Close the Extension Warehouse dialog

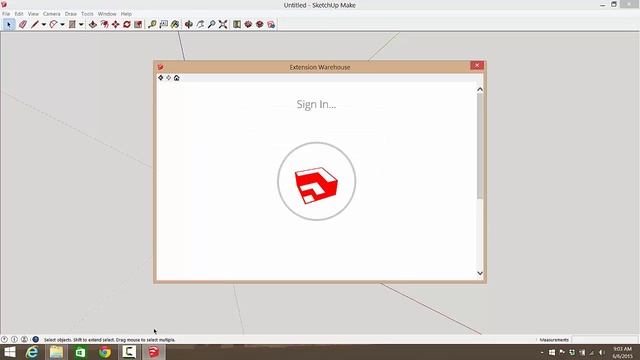477,65
